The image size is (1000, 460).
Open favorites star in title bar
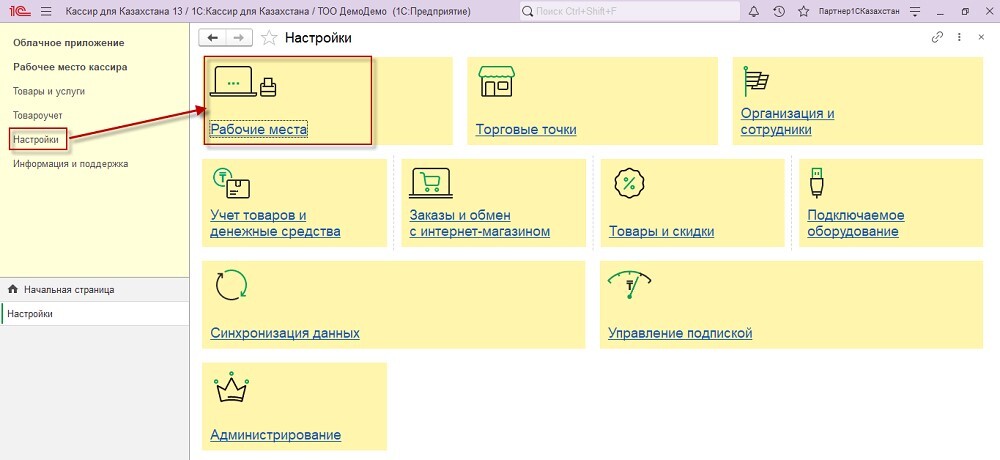pyautogui.click(x=804, y=11)
